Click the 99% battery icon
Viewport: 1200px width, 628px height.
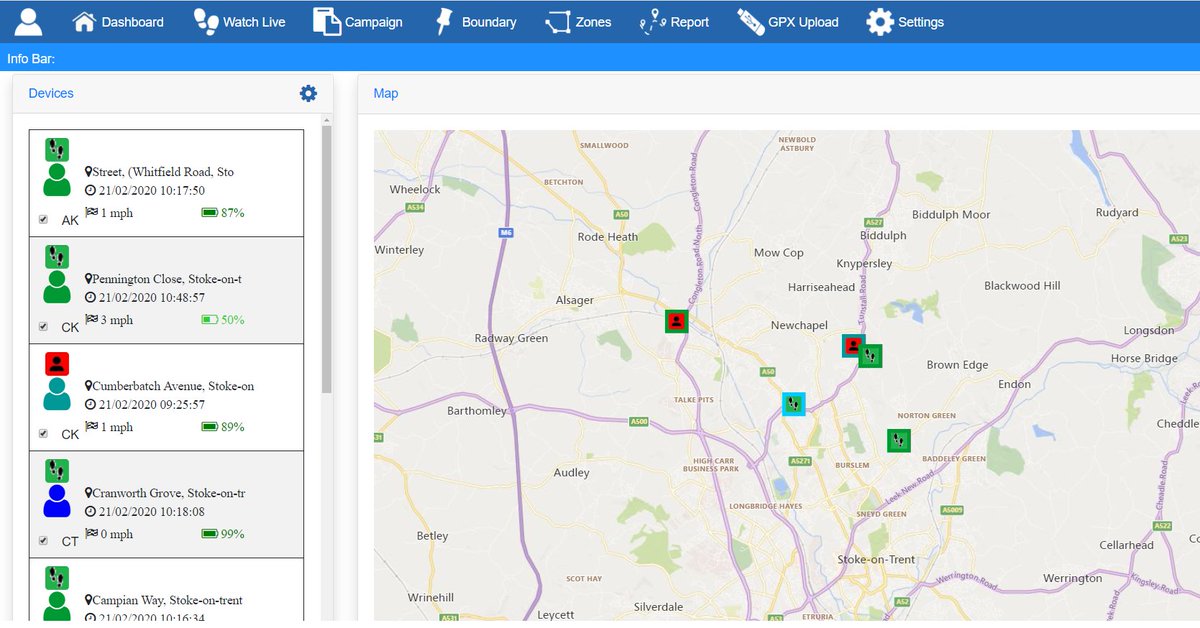pos(210,534)
